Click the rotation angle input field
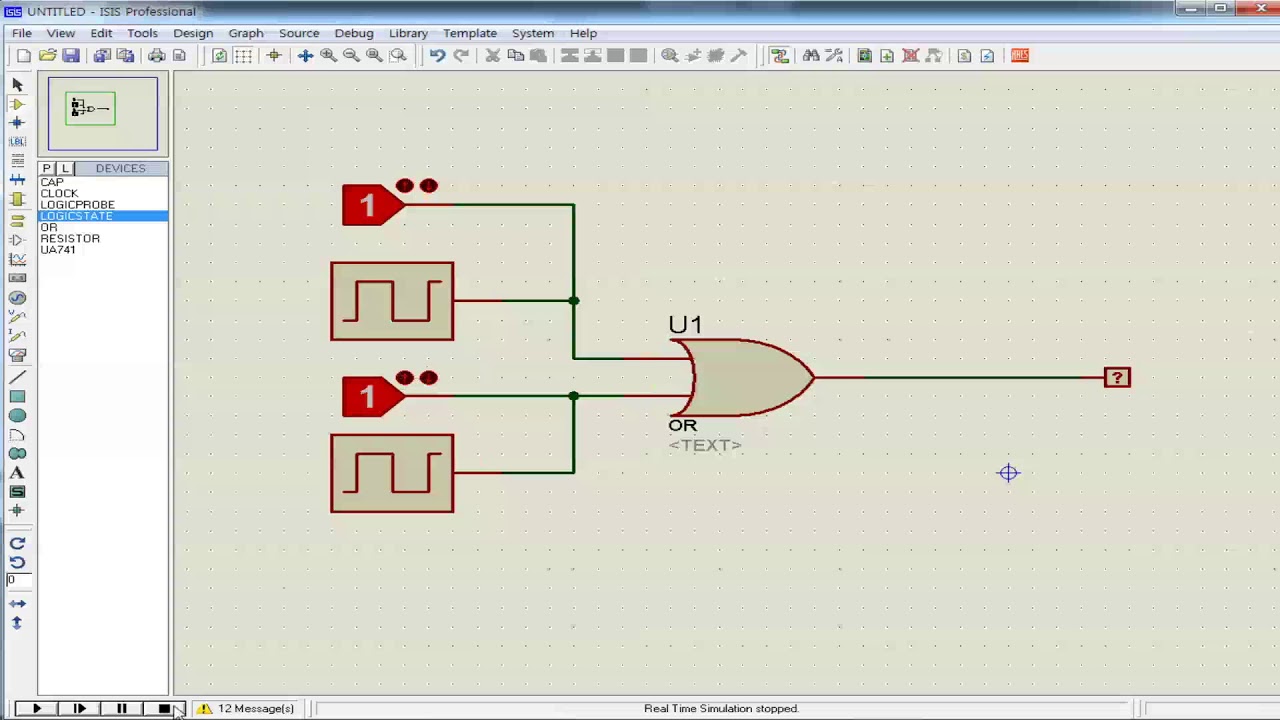 coord(20,581)
